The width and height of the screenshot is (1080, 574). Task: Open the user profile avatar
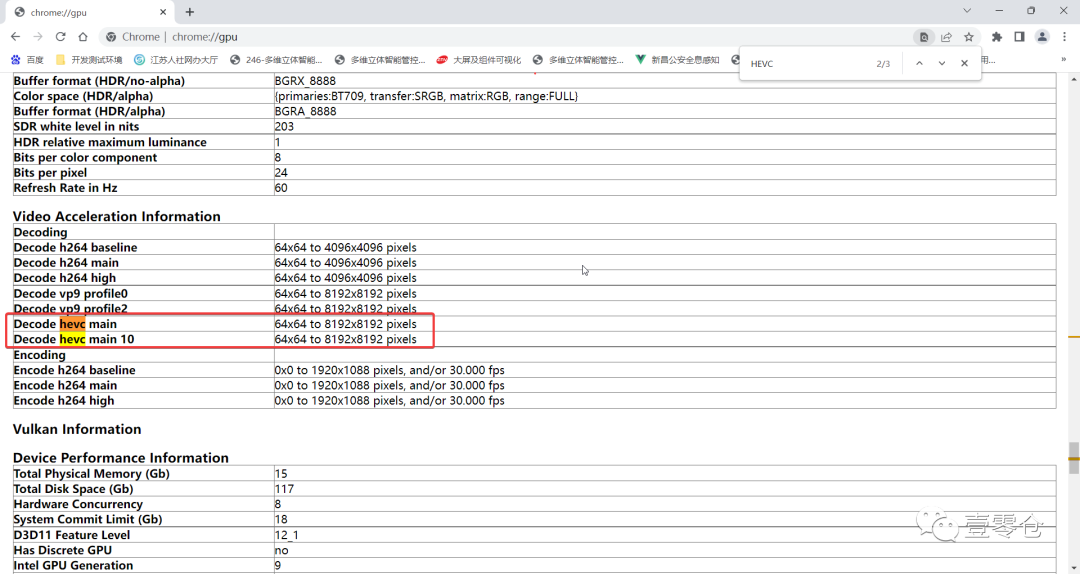click(x=1042, y=37)
